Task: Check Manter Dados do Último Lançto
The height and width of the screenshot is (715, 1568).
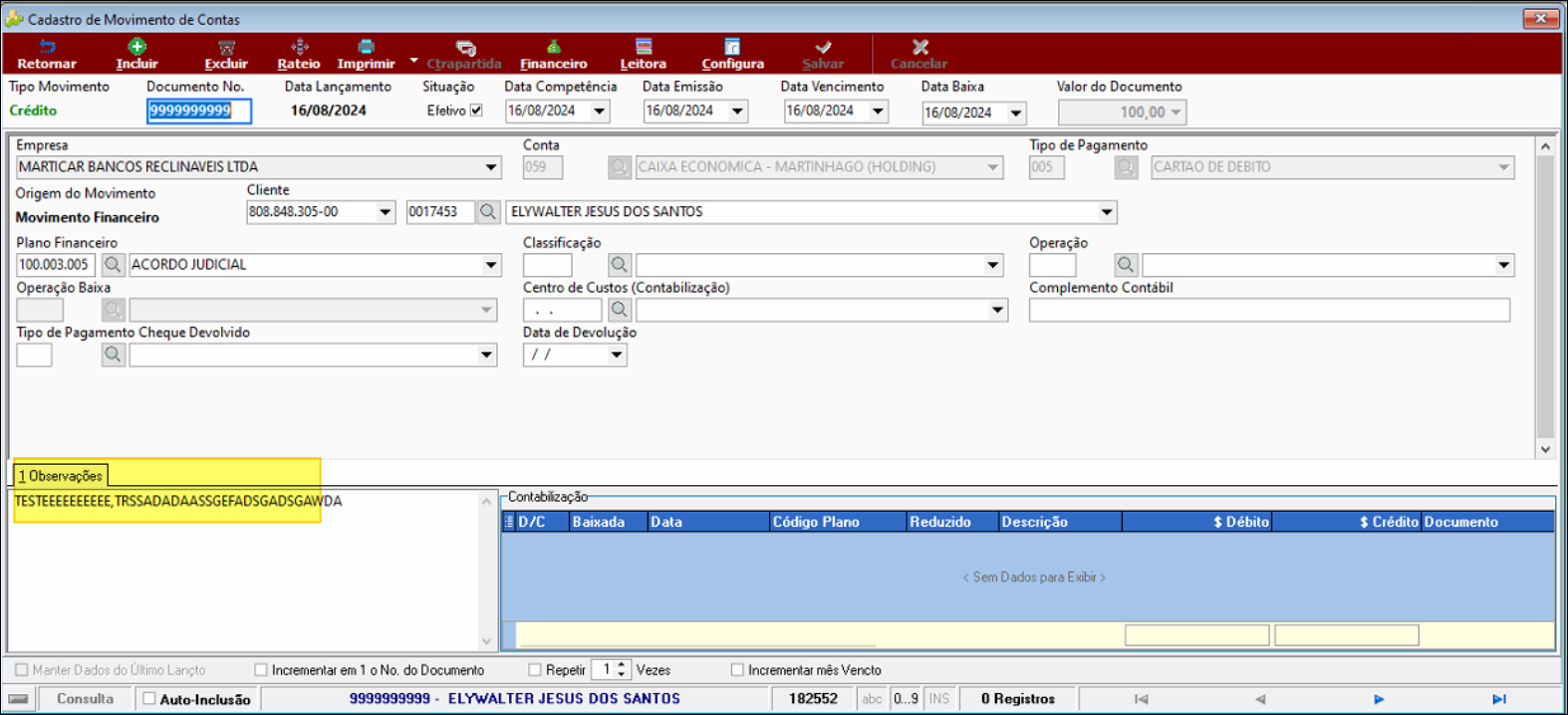Action: coord(22,670)
